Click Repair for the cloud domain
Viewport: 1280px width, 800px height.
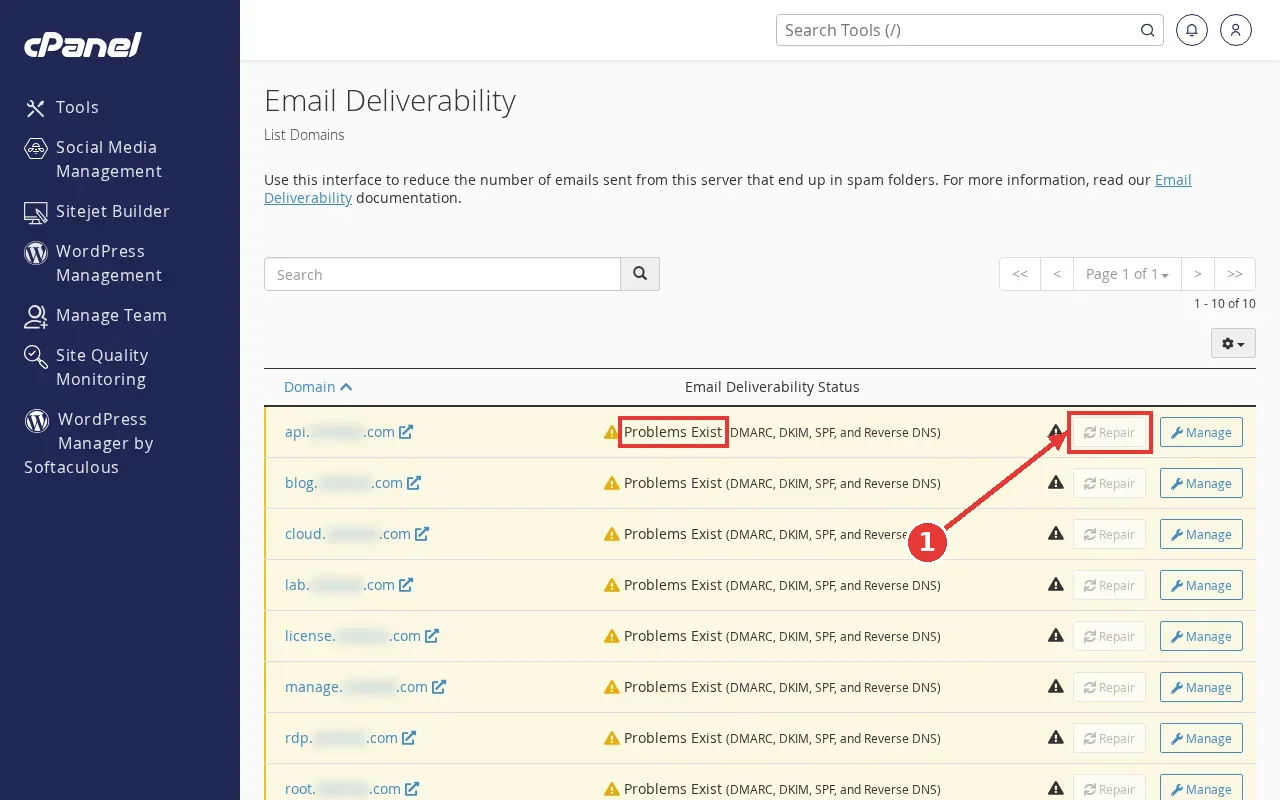[x=1110, y=534]
